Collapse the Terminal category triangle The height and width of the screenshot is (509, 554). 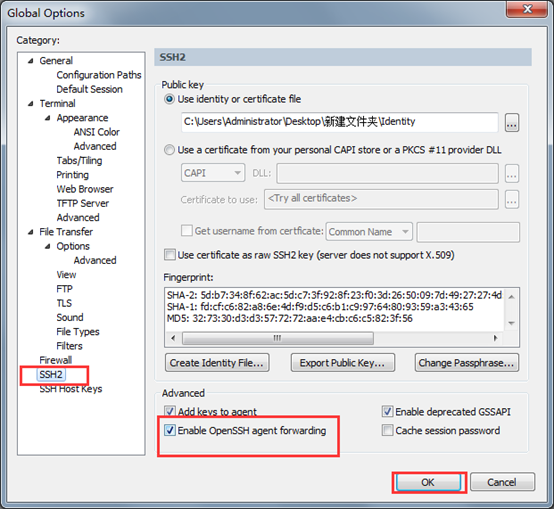(31, 104)
